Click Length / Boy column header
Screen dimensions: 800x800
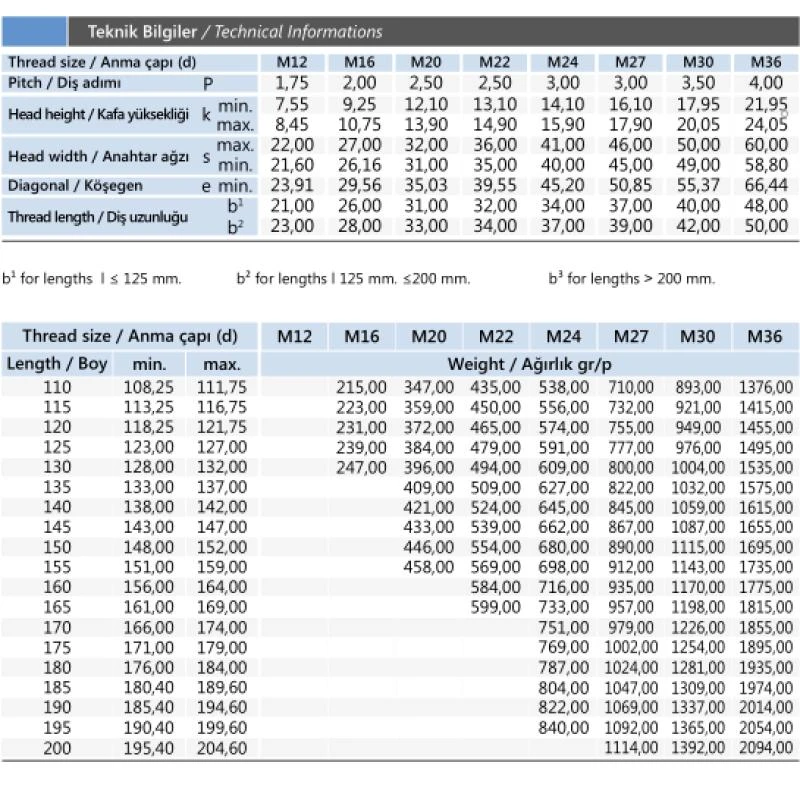[57, 364]
